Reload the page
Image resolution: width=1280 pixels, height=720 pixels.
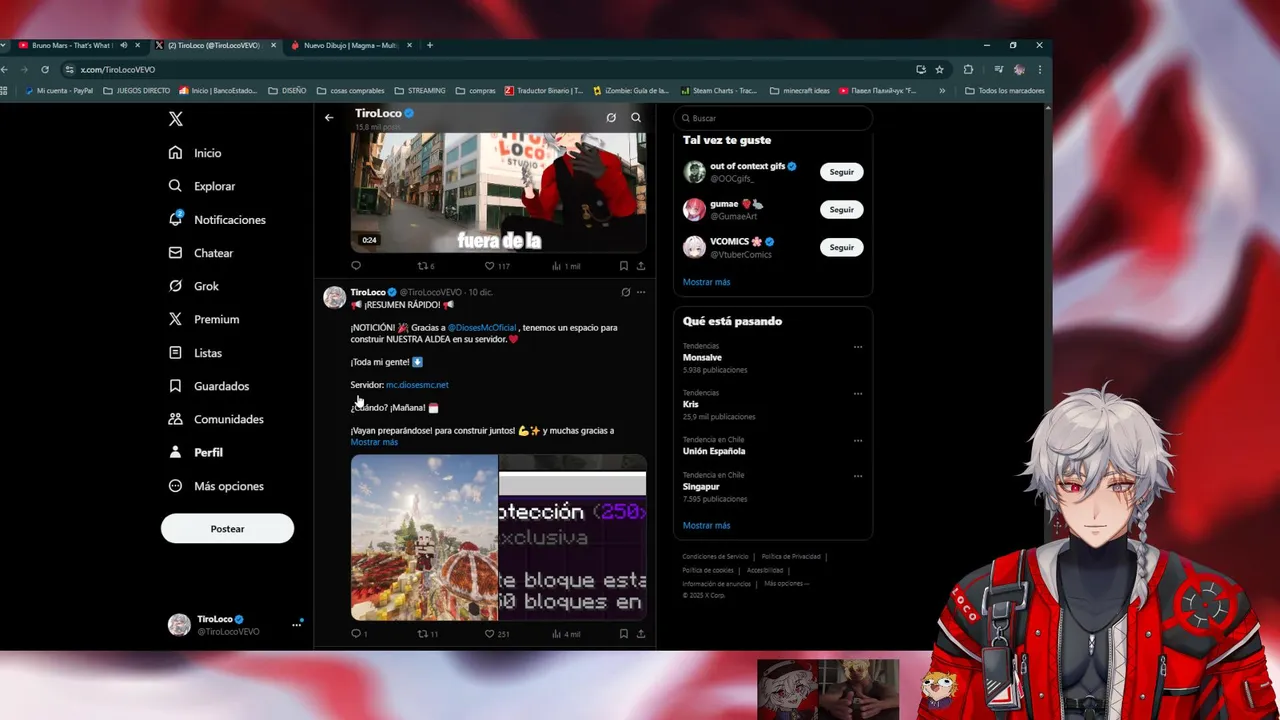click(x=45, y=69)
